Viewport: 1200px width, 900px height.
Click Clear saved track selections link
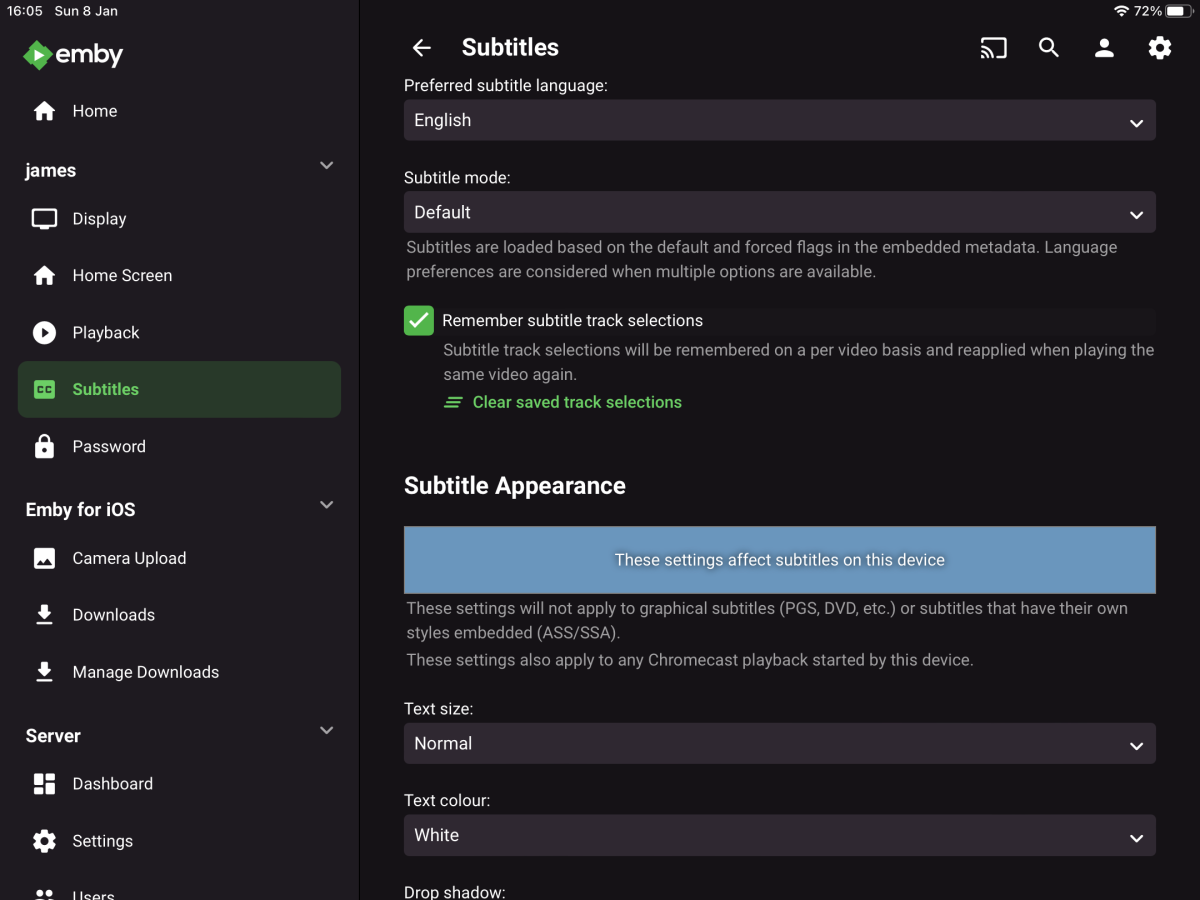tap(576, 402)
